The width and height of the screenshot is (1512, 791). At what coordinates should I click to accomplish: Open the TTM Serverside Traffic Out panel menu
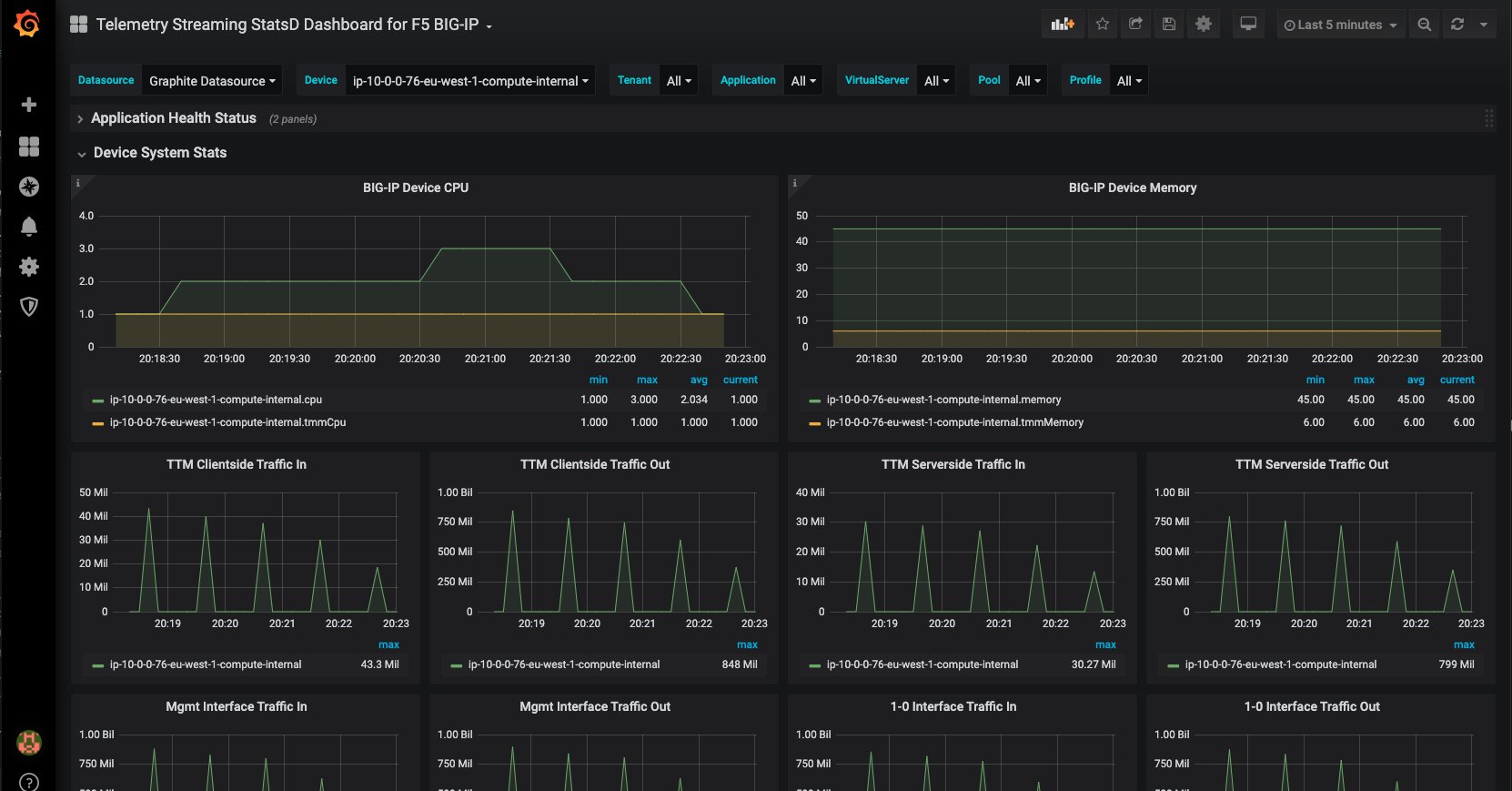(1312, 464)
